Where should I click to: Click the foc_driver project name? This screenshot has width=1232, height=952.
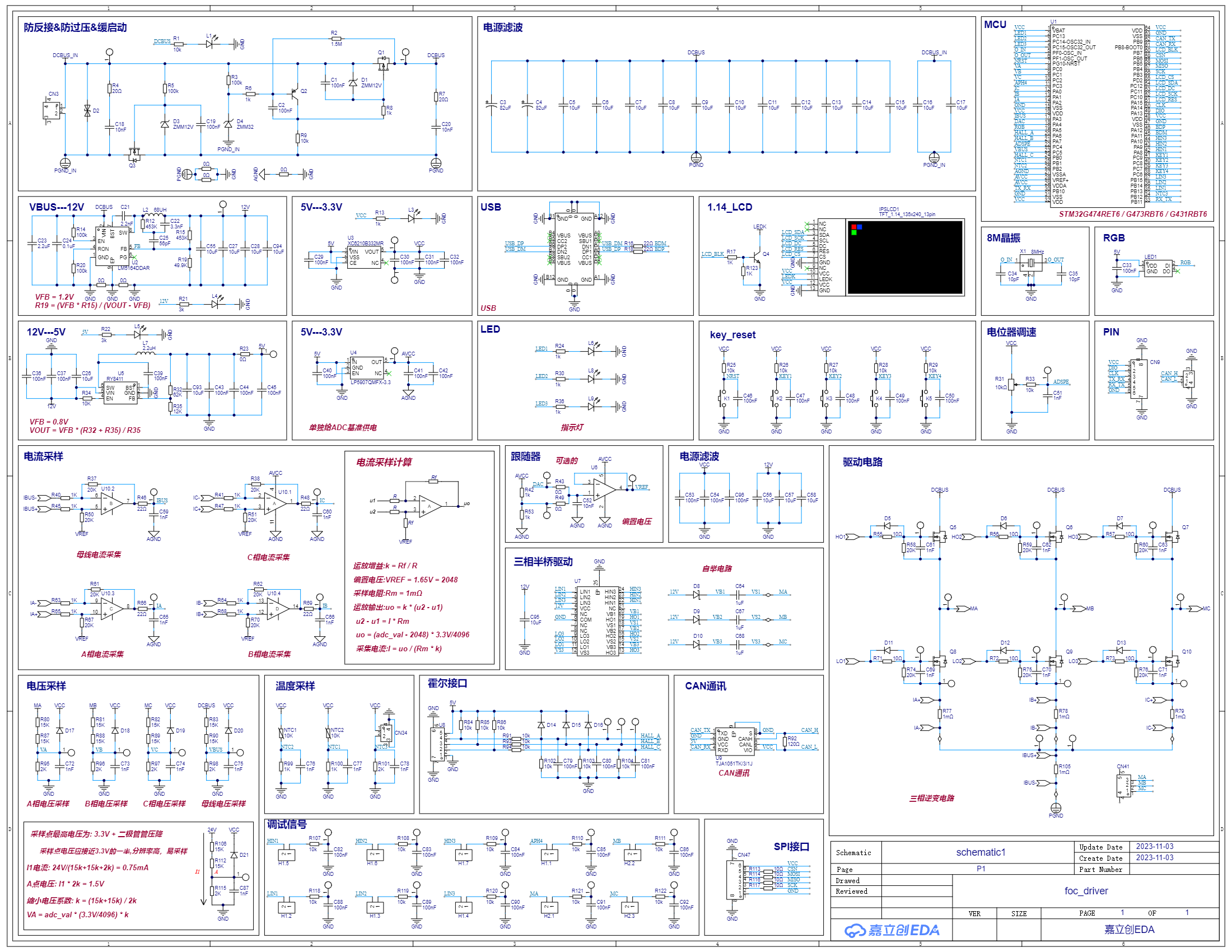pos(1086,891)
